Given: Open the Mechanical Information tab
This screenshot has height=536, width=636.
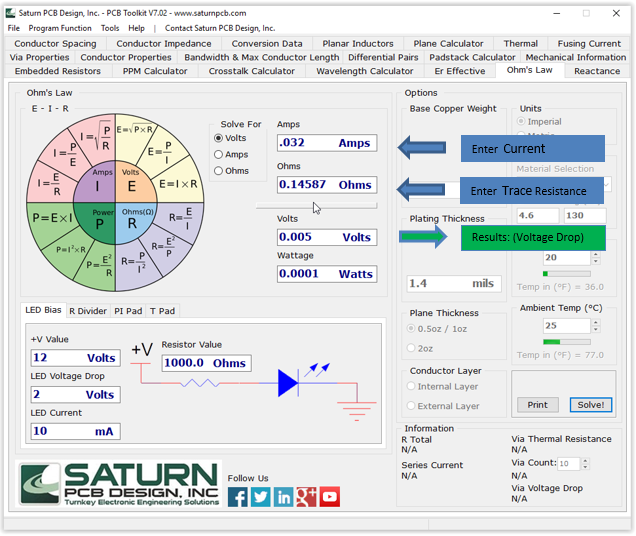Looking at the screenshot, I should (576, 57).
